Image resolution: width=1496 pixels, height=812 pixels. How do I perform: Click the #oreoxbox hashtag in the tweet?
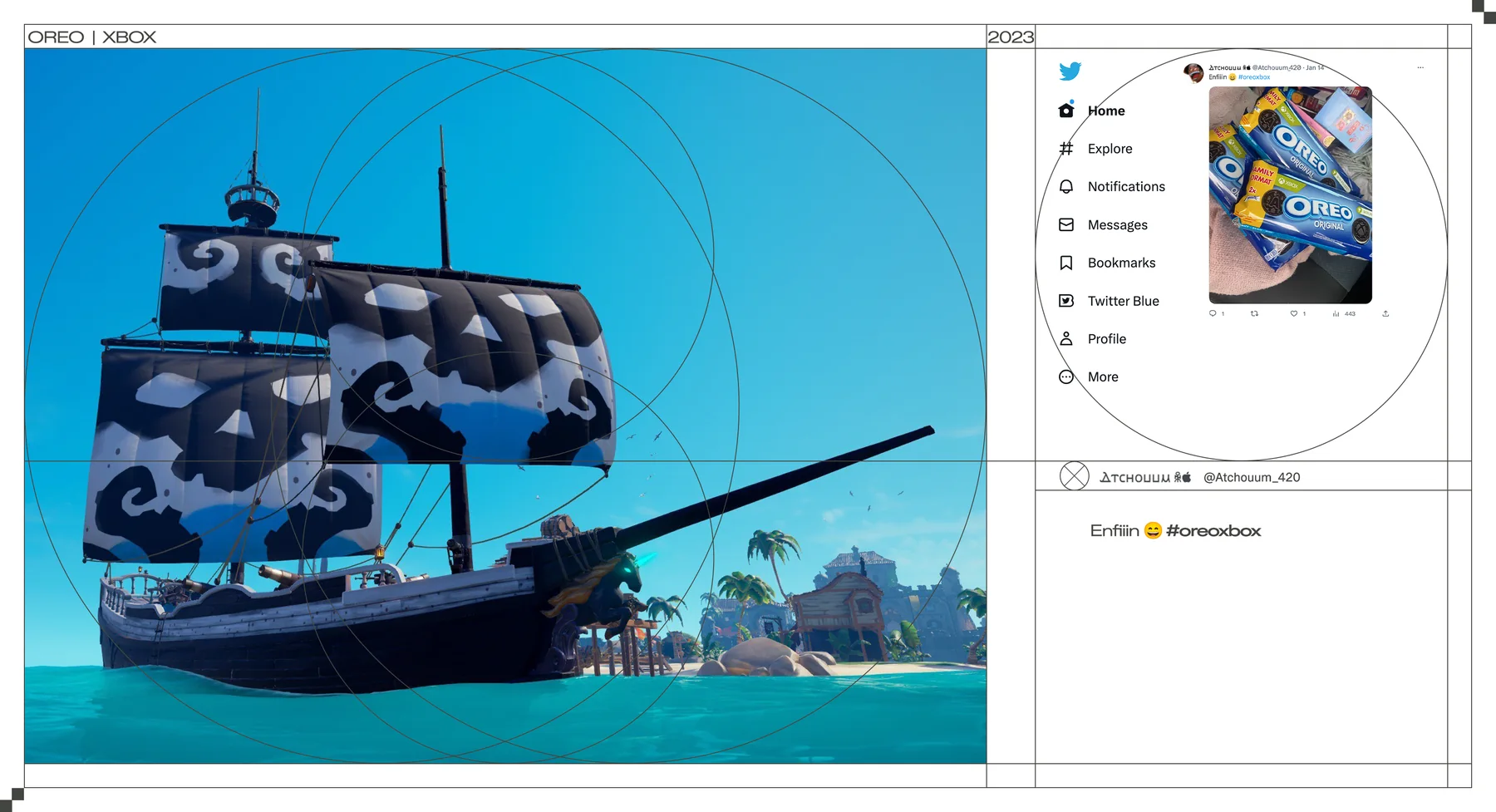point(1254,77)
